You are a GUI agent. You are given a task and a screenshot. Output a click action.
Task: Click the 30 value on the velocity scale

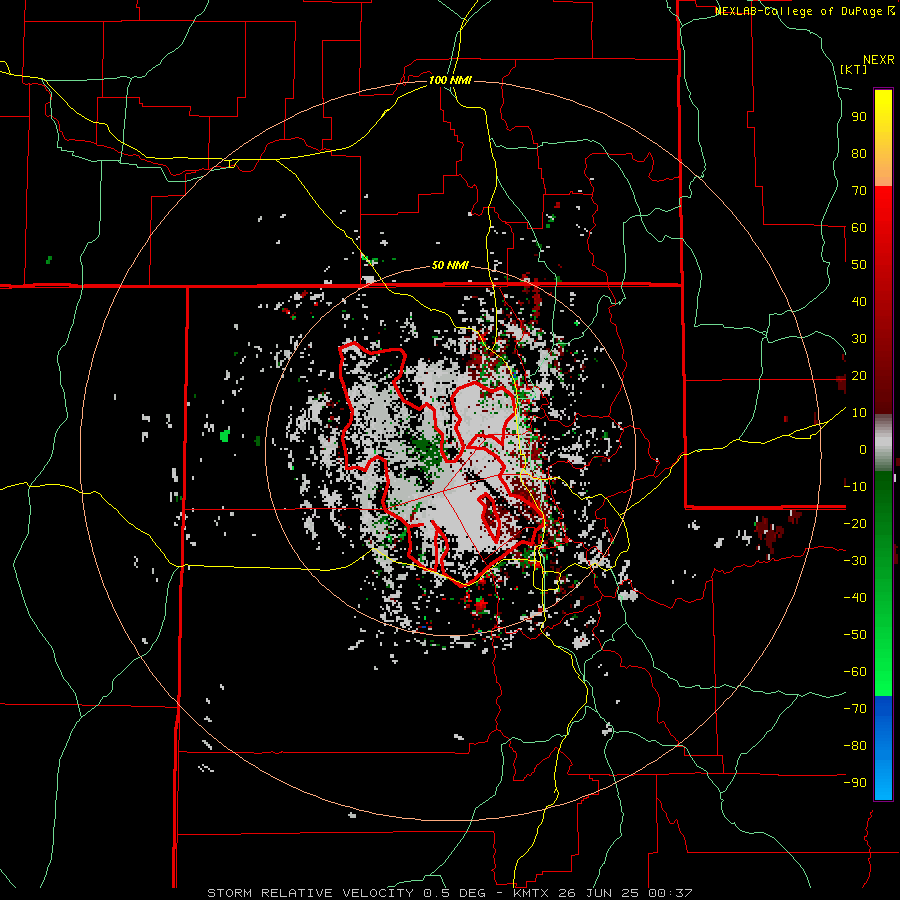(x=859, y=339)
